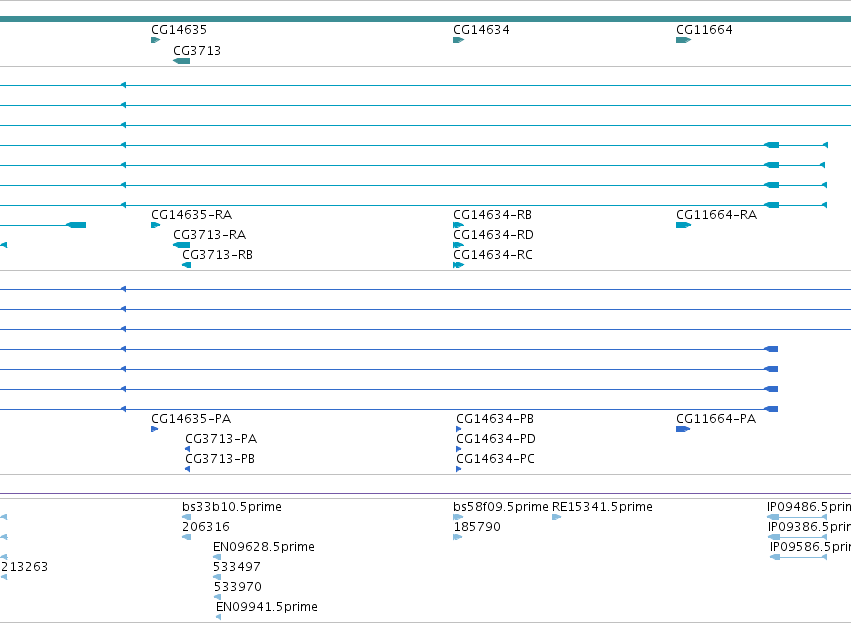The width and height of the screenshot is (851, 623).
Task: Click the CG14634-PD protein label
Action: (496, 439)
